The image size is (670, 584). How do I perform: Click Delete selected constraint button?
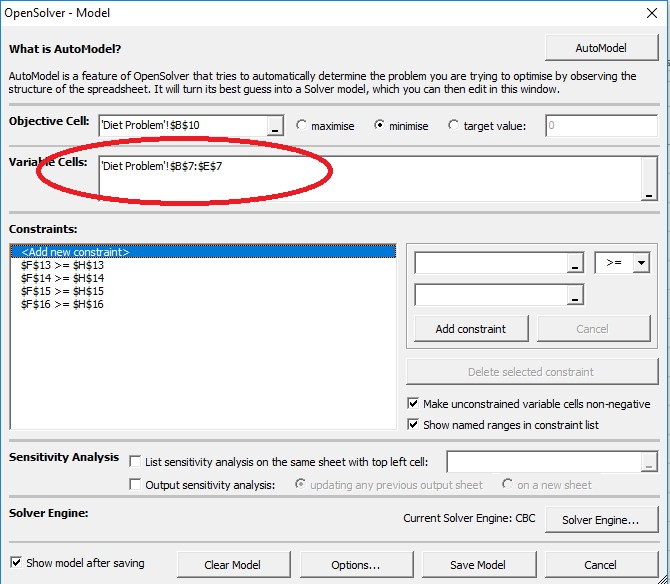pyautogui.click(x=532, y=372)
